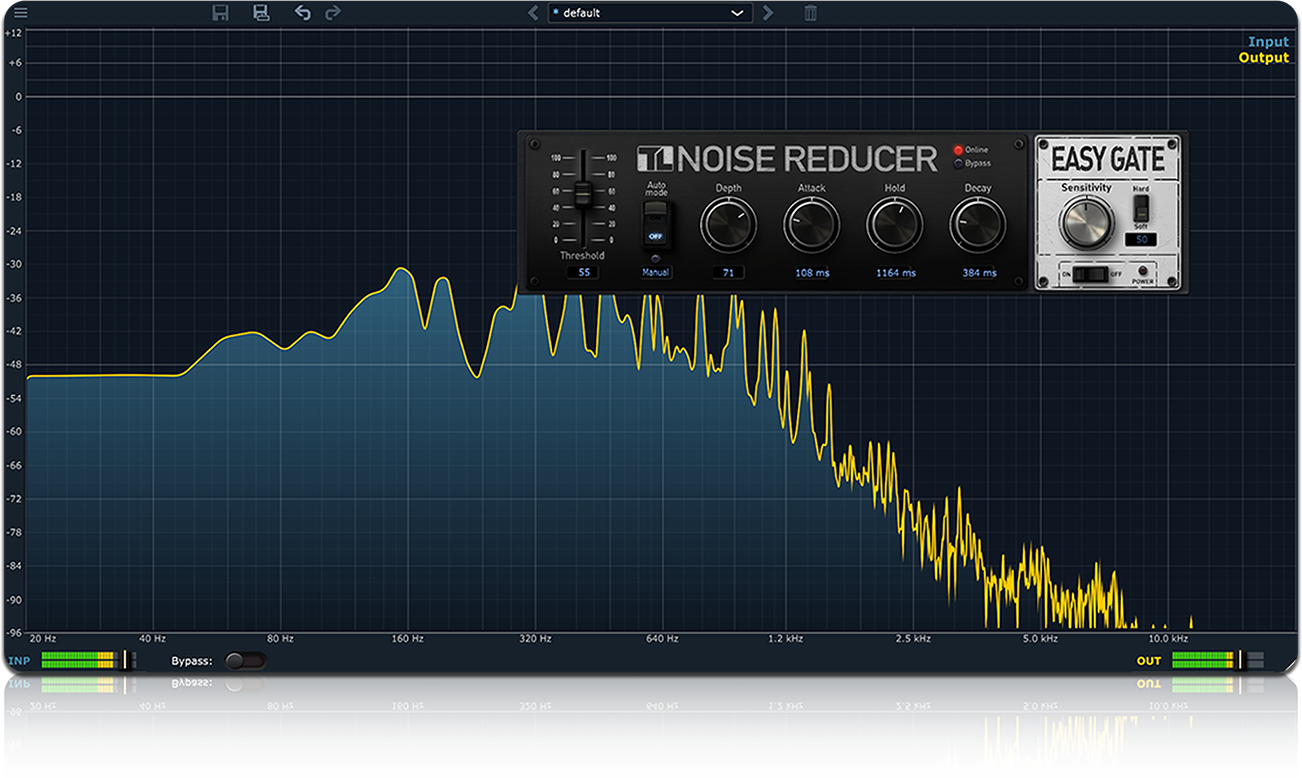Toggle the Easy Gate ON/OFF power switch
1302x778 pixels.
[1090, 273]
